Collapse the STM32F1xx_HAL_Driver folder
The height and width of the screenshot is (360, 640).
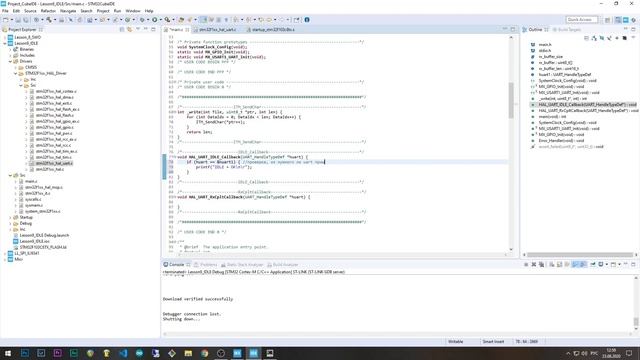click(x=16, y=73)
